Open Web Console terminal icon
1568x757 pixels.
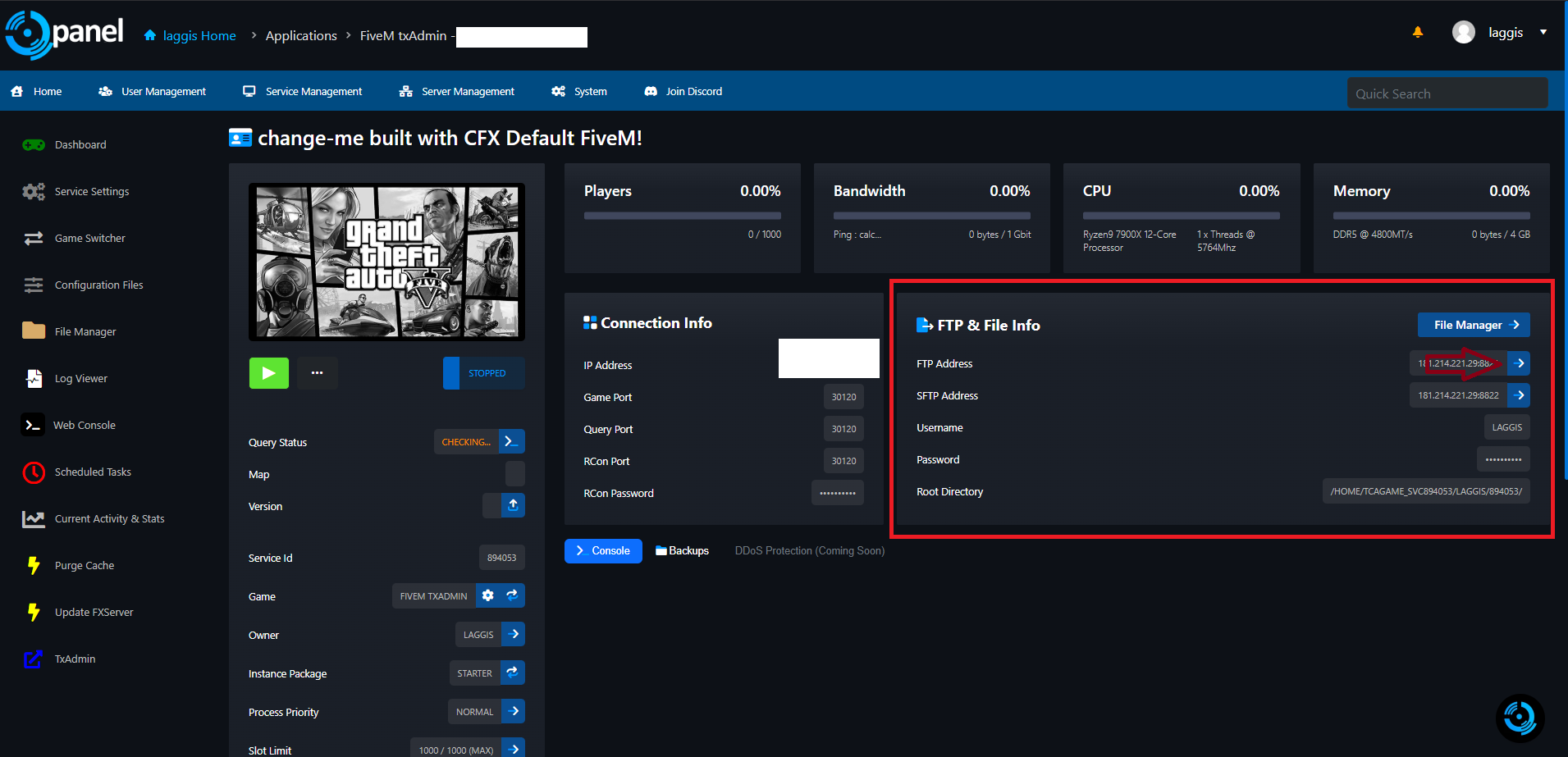click(33, 424)
